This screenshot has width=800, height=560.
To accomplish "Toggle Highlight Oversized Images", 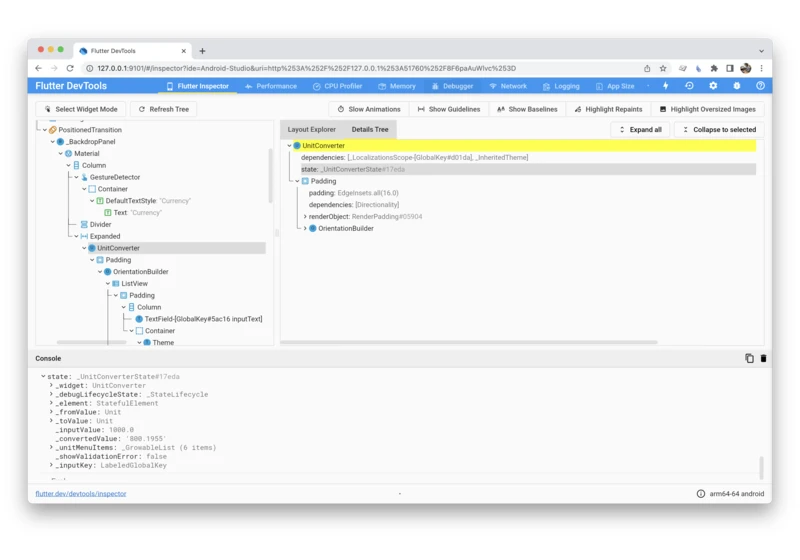I will [x=708, y=109].
